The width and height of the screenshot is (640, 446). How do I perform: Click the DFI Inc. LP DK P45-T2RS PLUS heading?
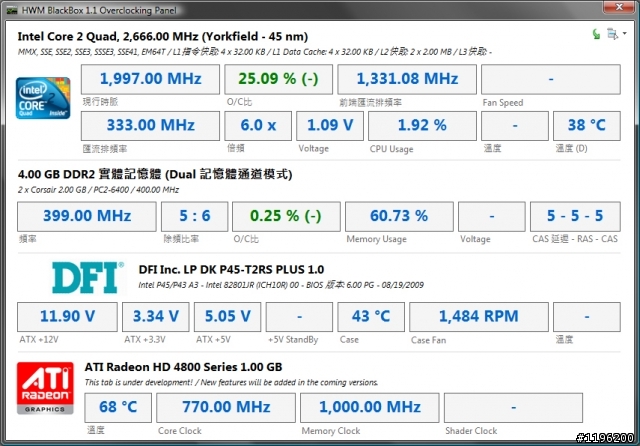(231, 269)
